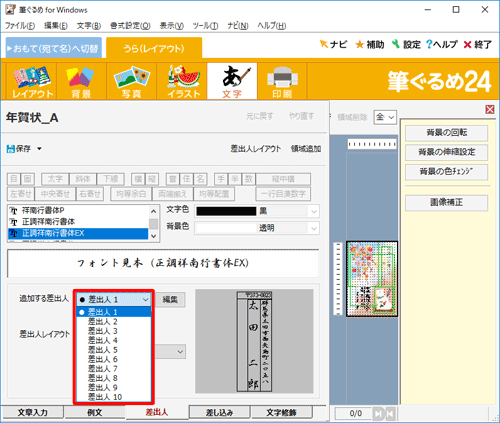Switch to the 例文 tab

(95, 412)
